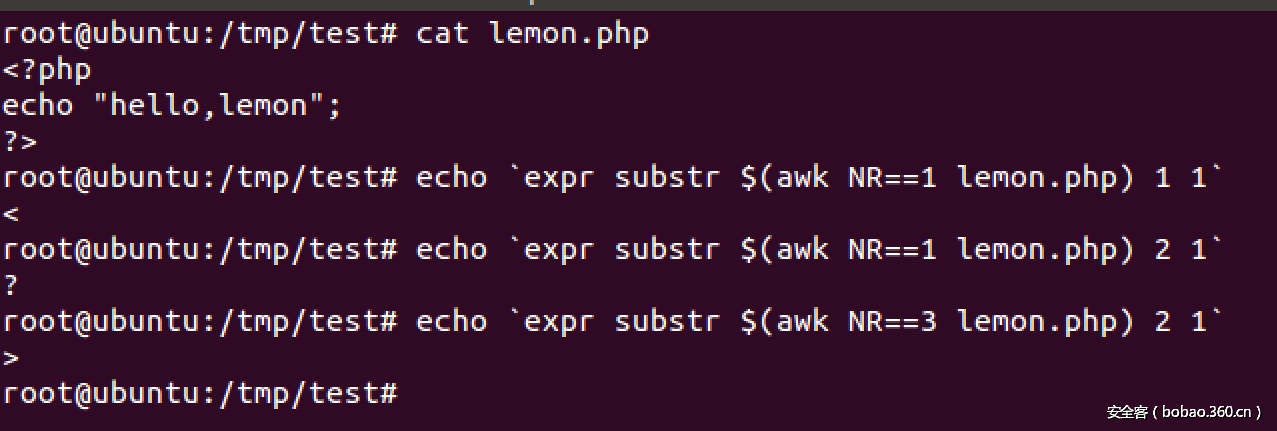
Task: Click "NR==1" in the command ending "1 1"
Action: pyautogui.click(x=893, y=178)
